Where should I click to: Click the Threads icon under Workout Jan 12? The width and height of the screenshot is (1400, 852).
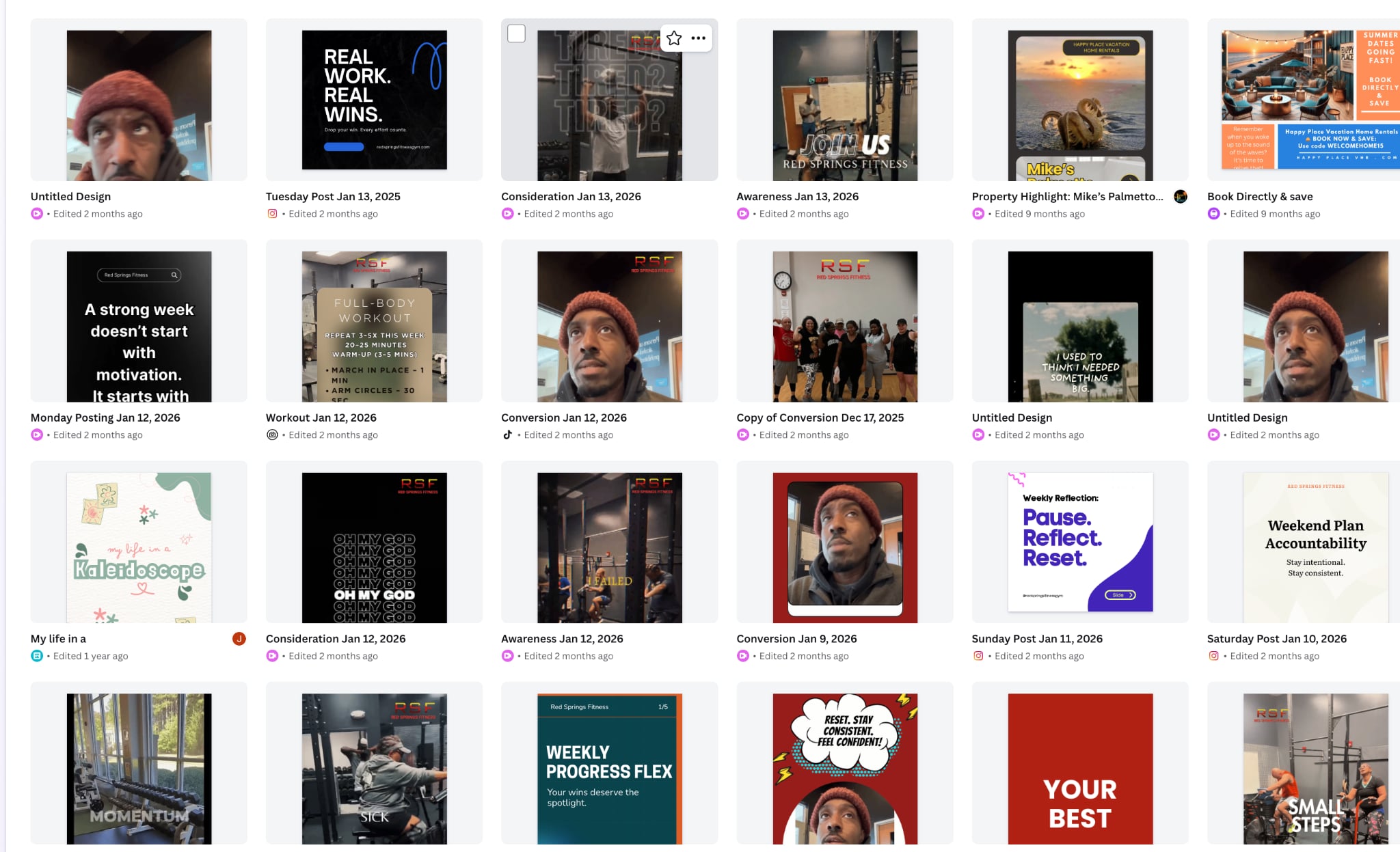click(272, 435)
